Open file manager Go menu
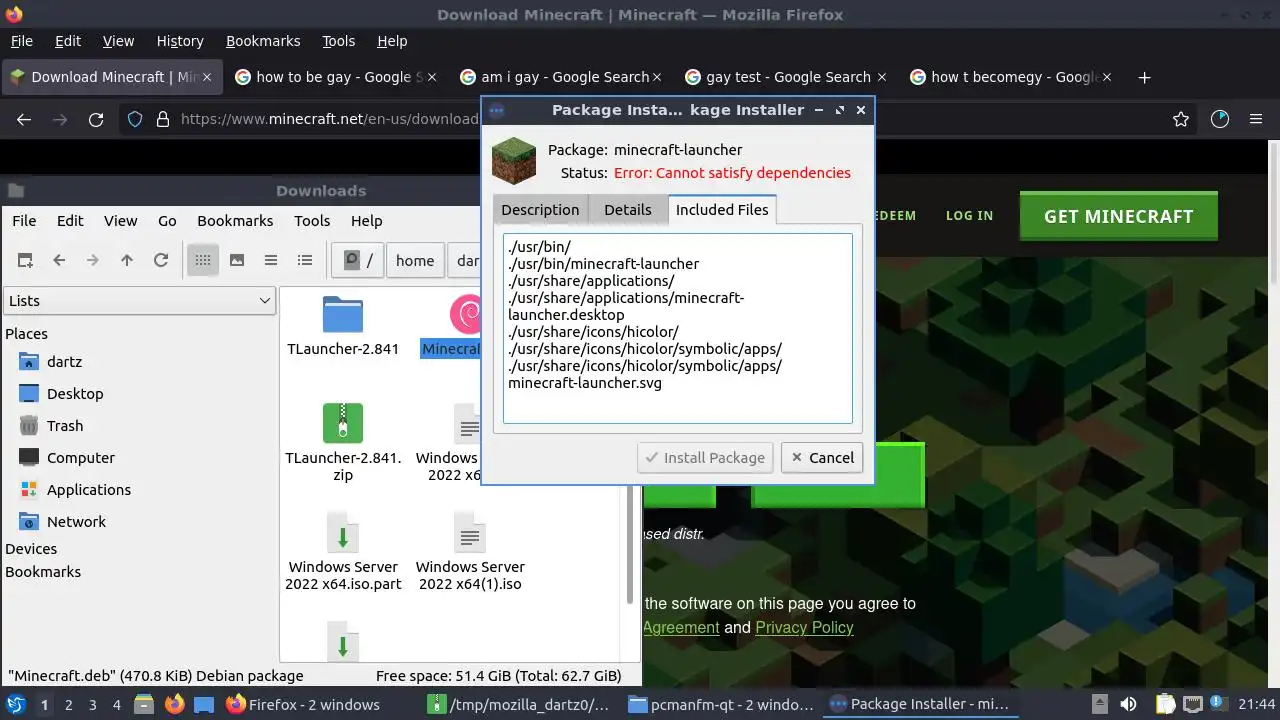1280x720 pixels. 167,221
